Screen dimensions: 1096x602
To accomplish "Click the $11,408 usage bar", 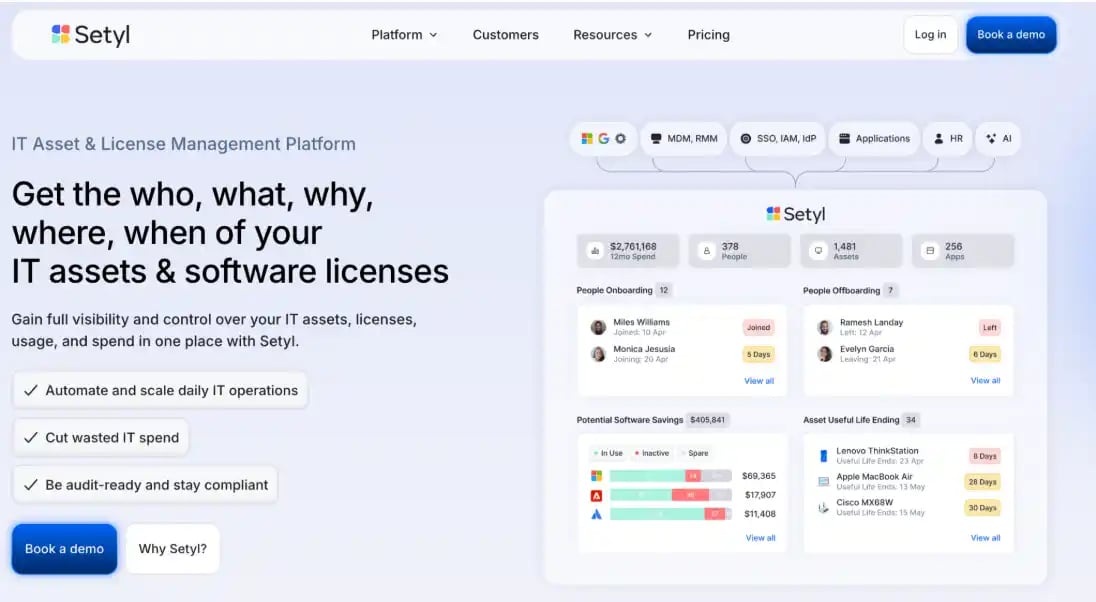I will tap(670, 514).
